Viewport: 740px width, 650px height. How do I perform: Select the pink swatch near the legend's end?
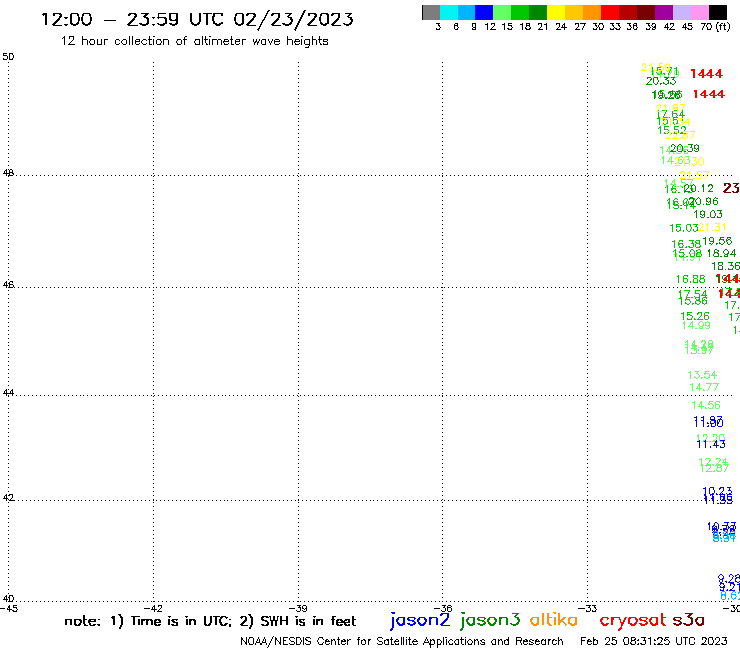click(699, 12)
